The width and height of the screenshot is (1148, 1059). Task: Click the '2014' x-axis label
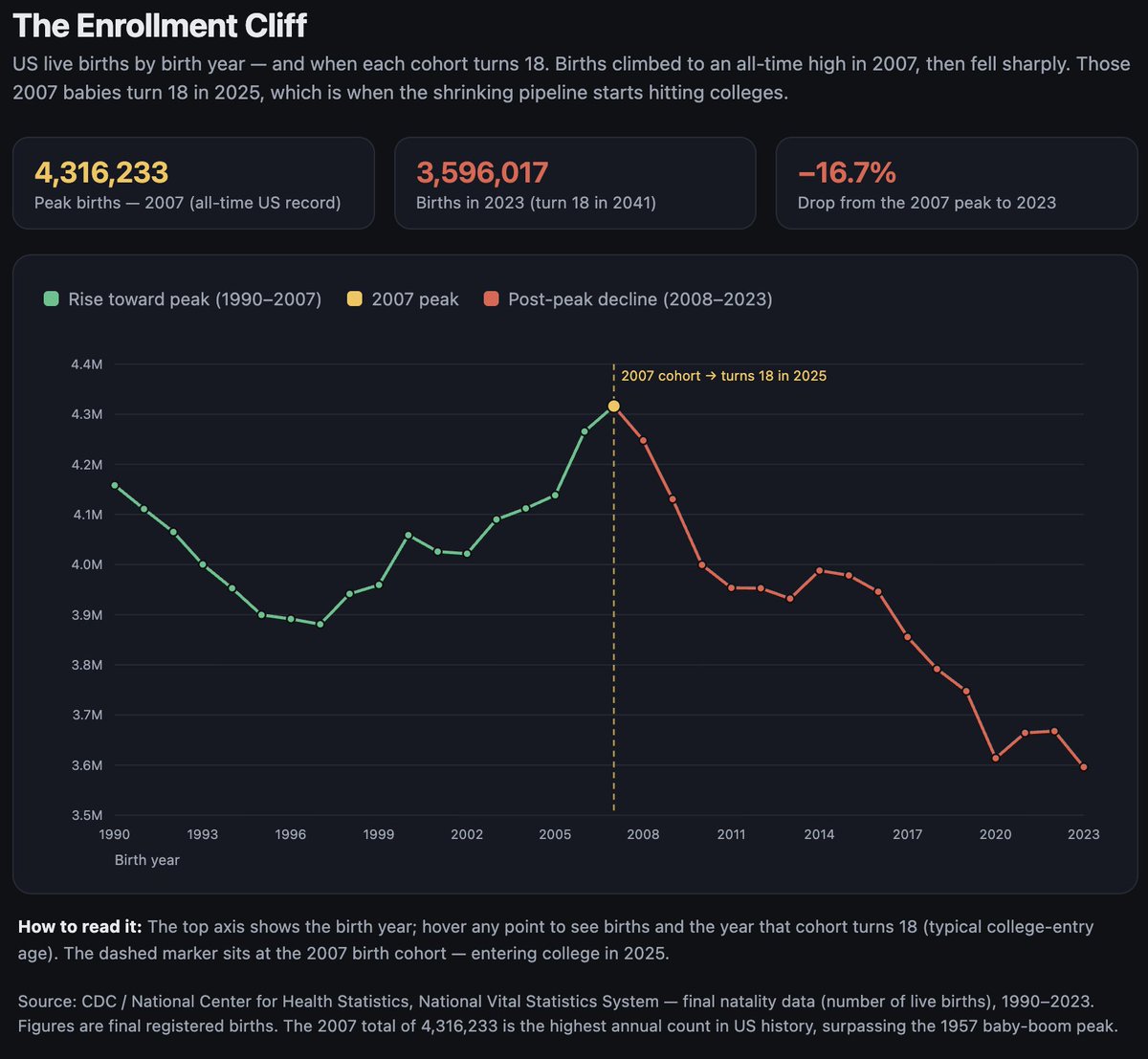[819, 834]
